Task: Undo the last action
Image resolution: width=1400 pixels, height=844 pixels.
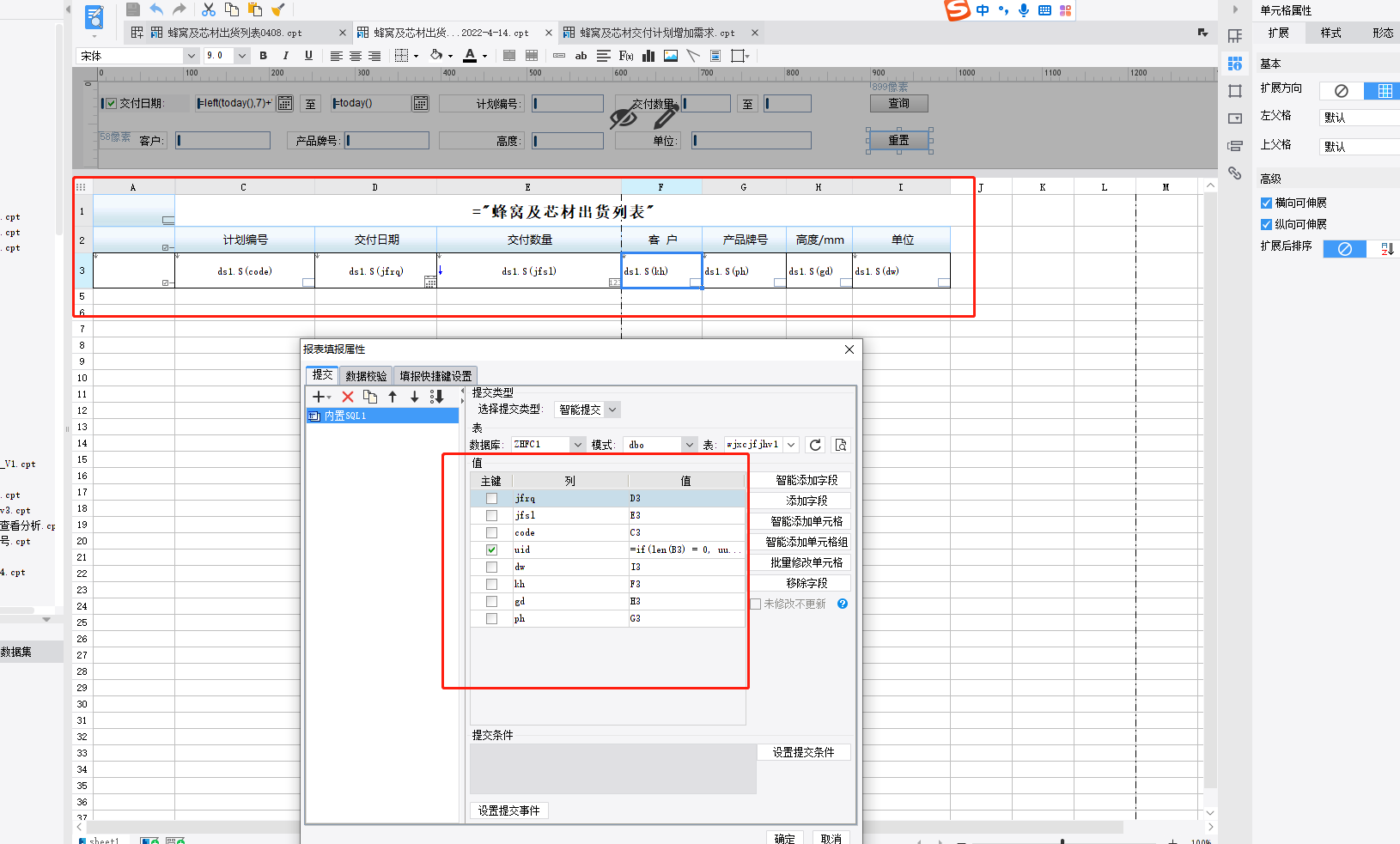Action: 156,9
